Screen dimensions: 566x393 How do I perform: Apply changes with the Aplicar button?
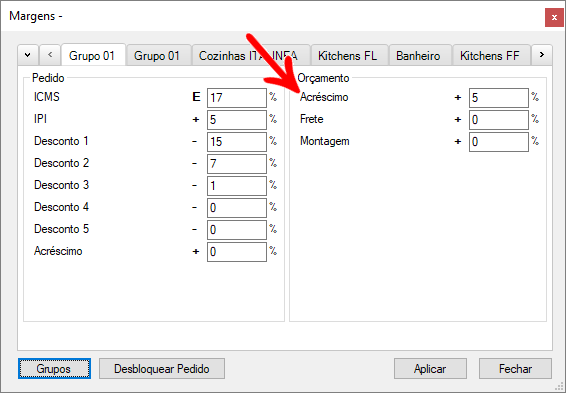point(430,368)
